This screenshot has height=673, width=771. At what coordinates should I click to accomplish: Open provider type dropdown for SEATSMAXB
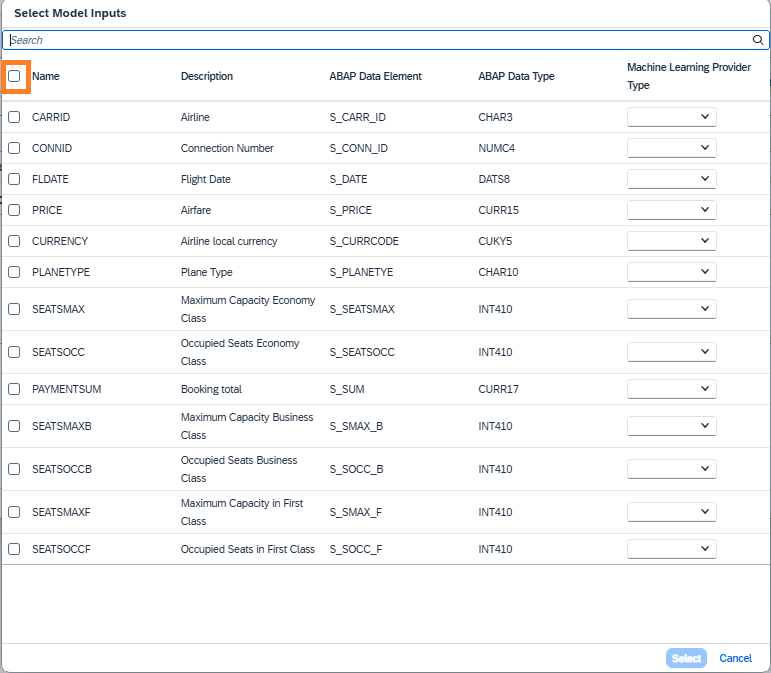tap(671, 426)
